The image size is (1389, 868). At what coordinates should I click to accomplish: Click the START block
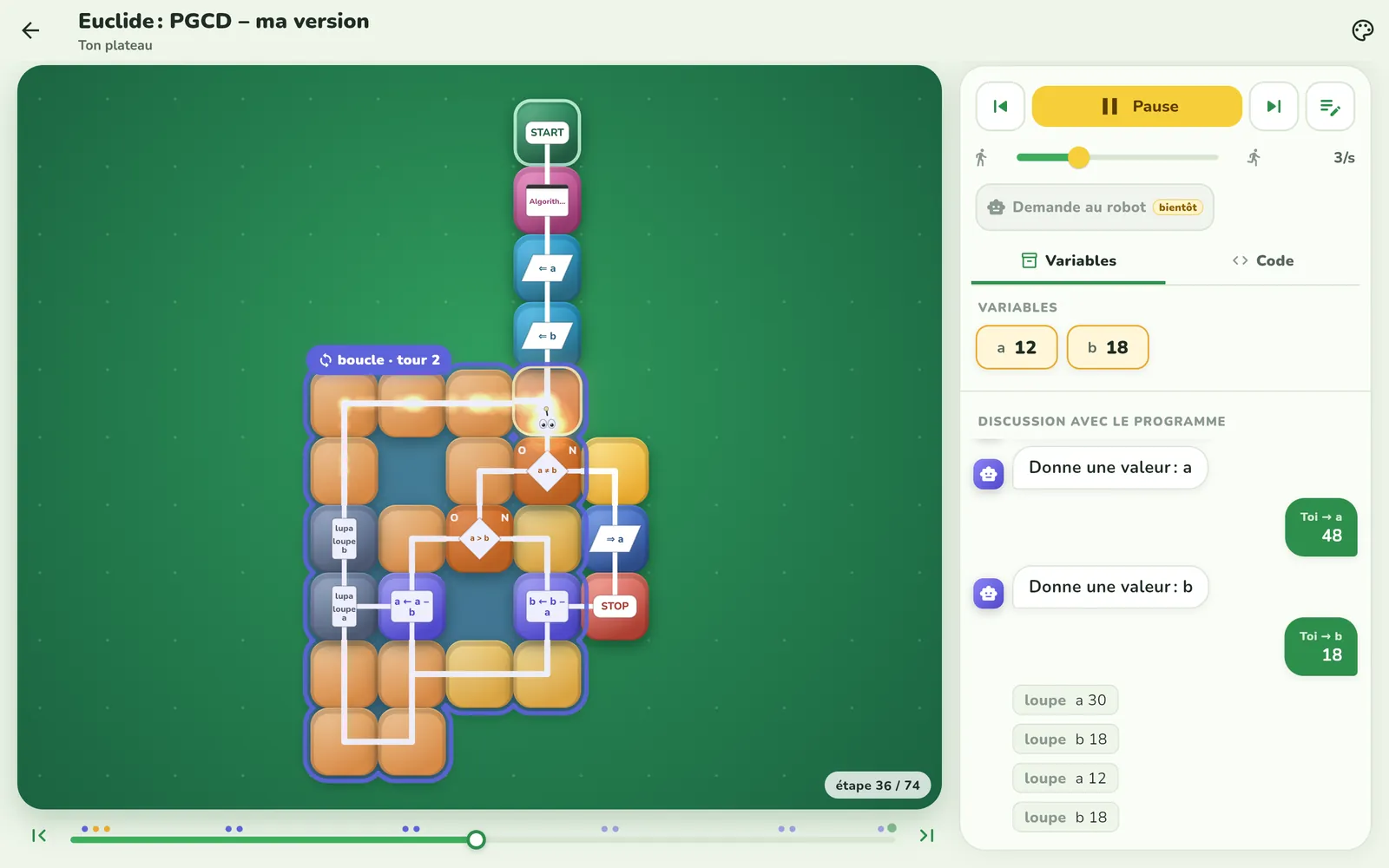pyautogui.click(x=547, y=133)
